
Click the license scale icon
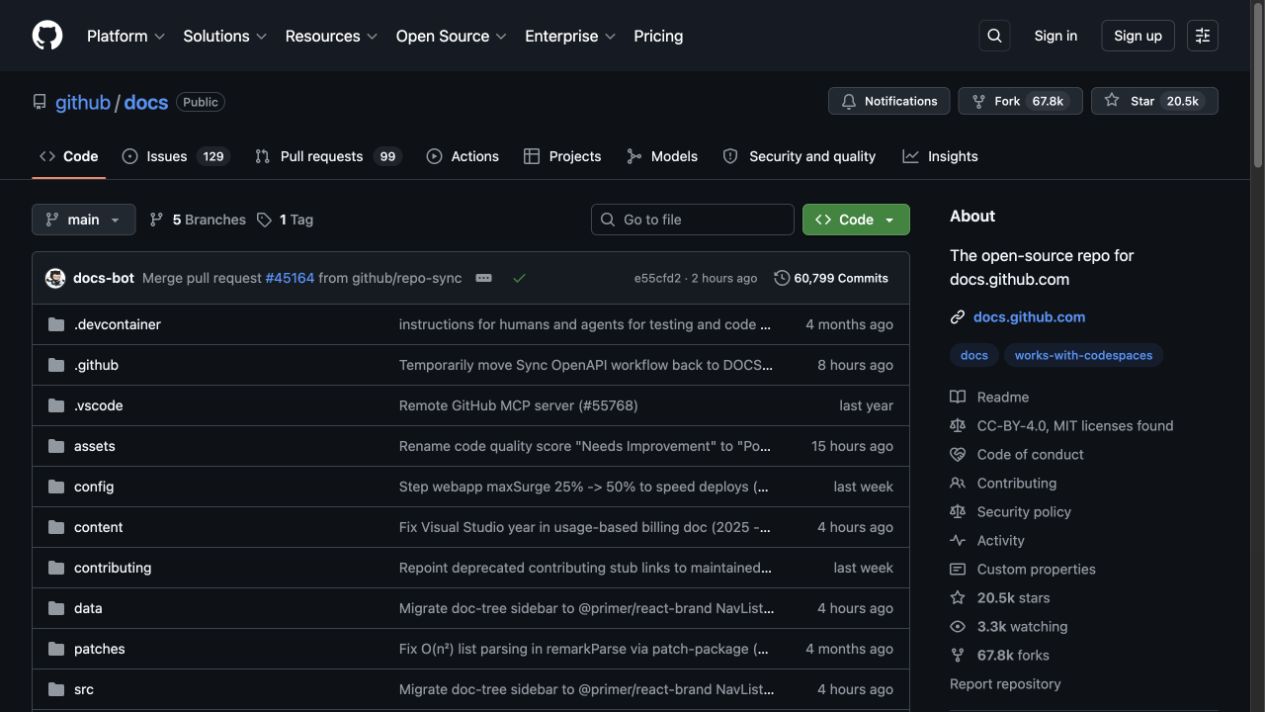click(x=957, y=425)
